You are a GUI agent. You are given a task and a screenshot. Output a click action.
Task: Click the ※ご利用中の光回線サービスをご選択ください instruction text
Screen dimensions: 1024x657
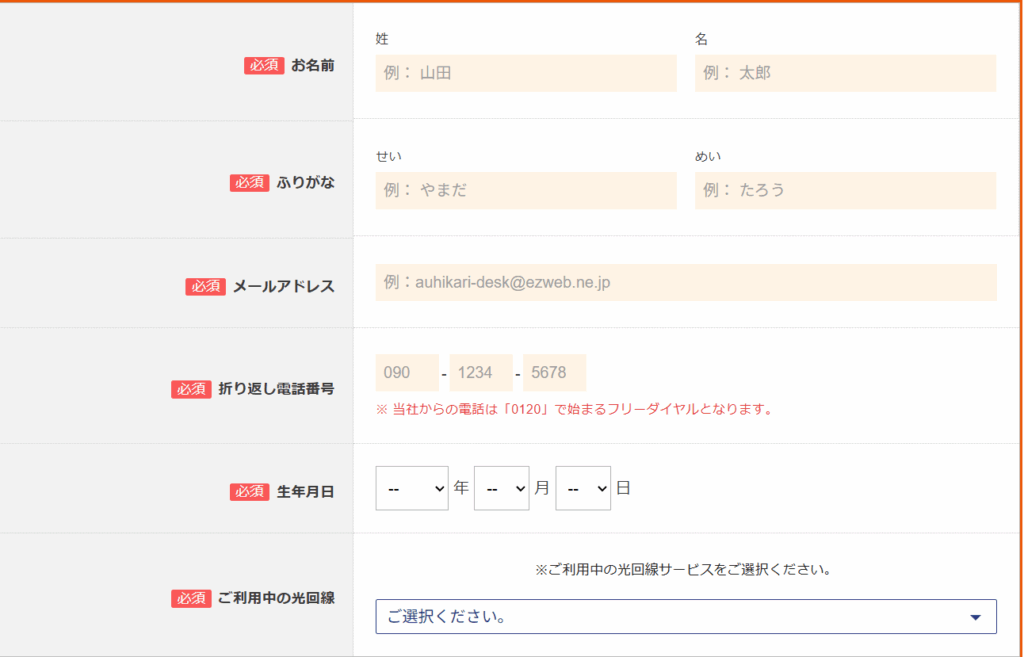click(x=683, y=570)
